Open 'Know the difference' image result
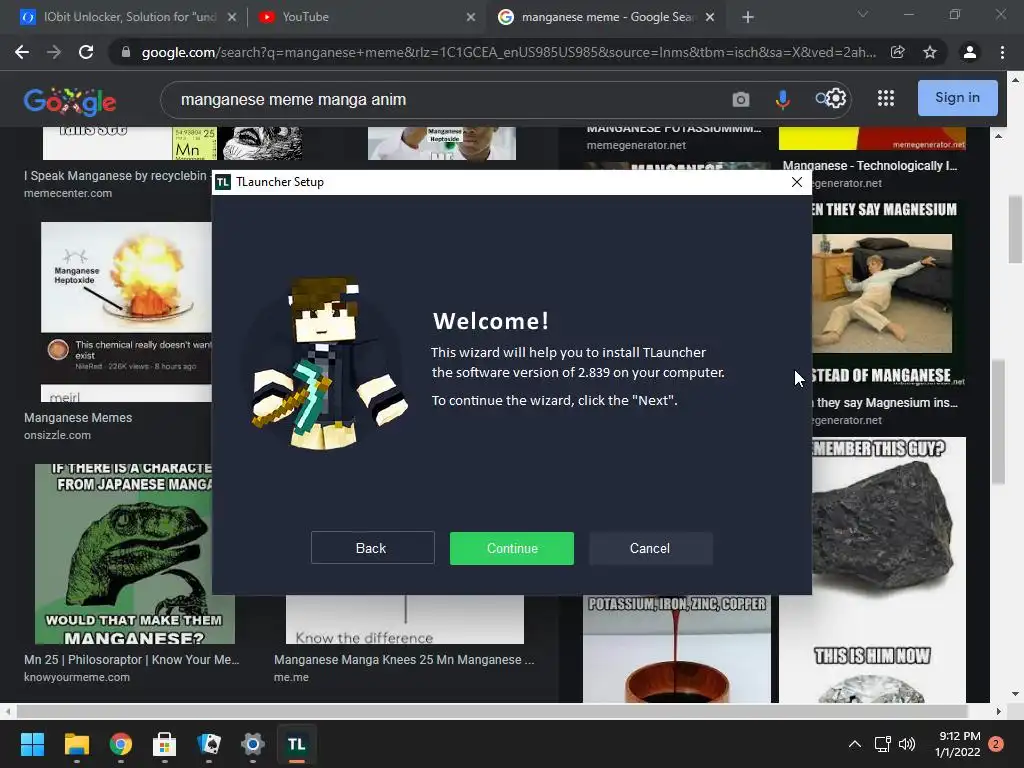Image resolution: width=1024 pixels, height=768 pixels. pos(405,619)
